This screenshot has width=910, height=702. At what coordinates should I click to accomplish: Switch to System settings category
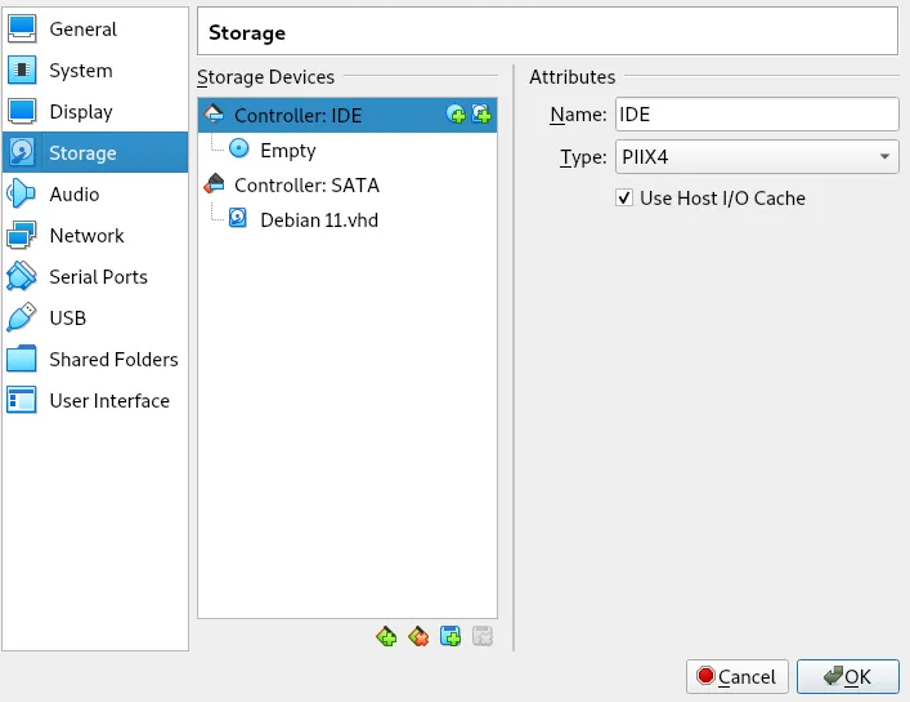click(x=80, y=71)
